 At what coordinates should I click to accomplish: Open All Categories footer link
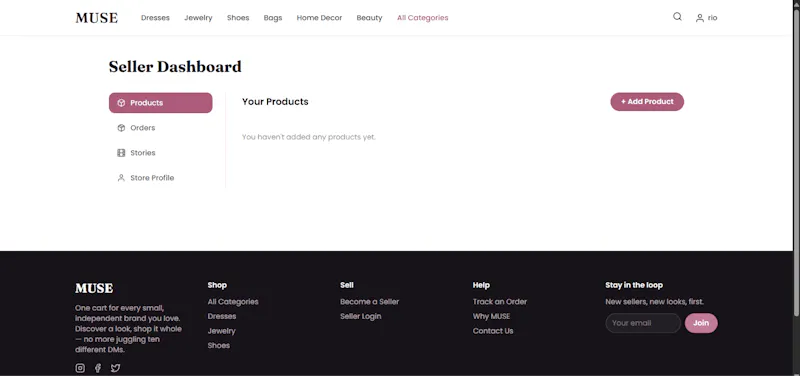click(233, 302)
